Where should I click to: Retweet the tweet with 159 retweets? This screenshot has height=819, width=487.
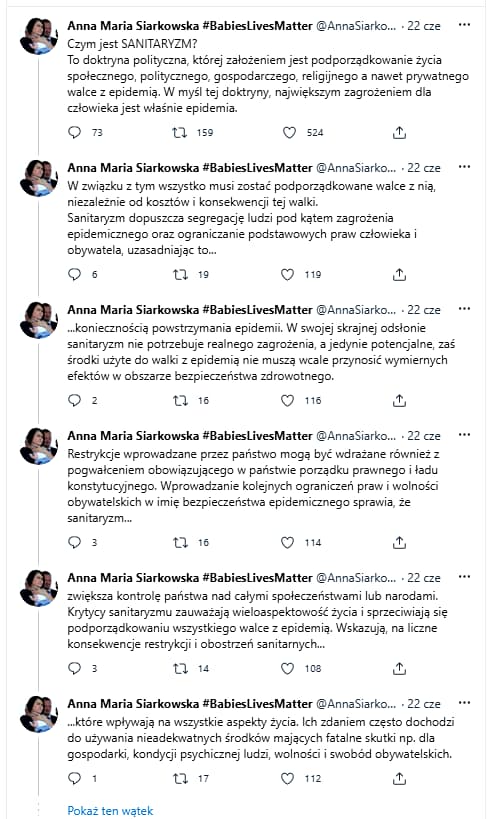[180, 133]
